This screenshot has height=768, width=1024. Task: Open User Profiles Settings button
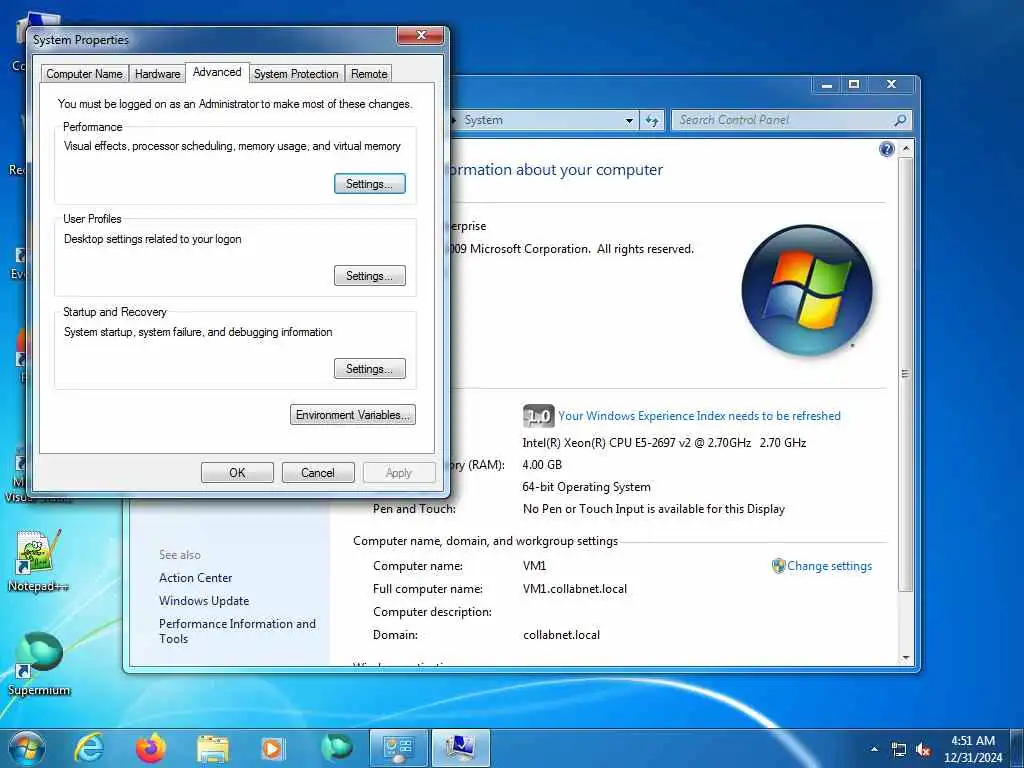(370, 276)
